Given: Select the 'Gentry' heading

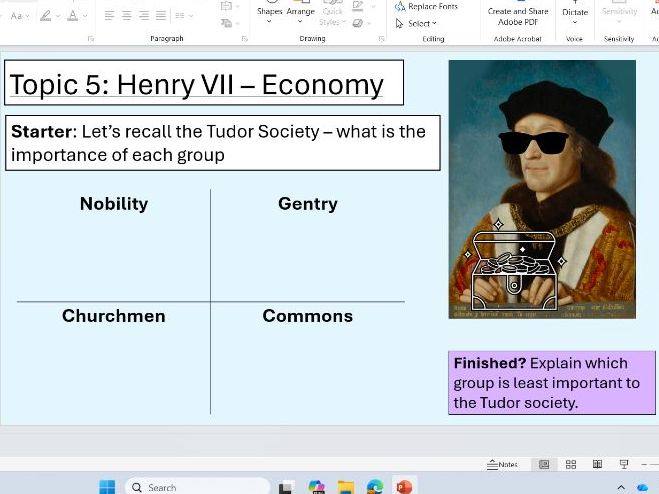Looking at the screenshot, I should tap(308, 204).
